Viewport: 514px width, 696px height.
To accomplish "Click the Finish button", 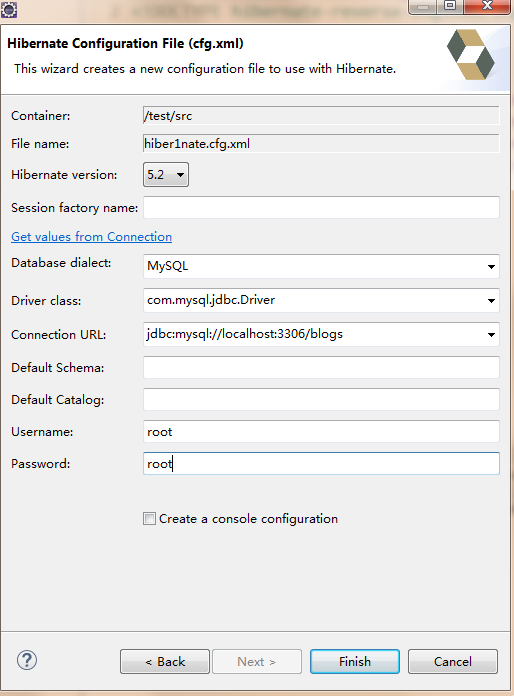I will tap(355, 661).
